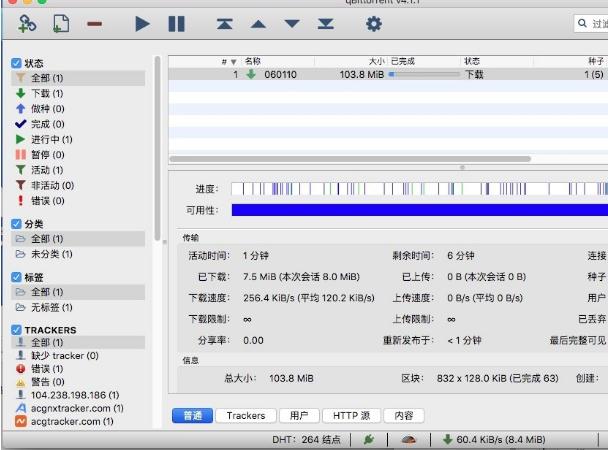Open options with the gear icon
The image size is (608, 450).
(x=374, y=24)
